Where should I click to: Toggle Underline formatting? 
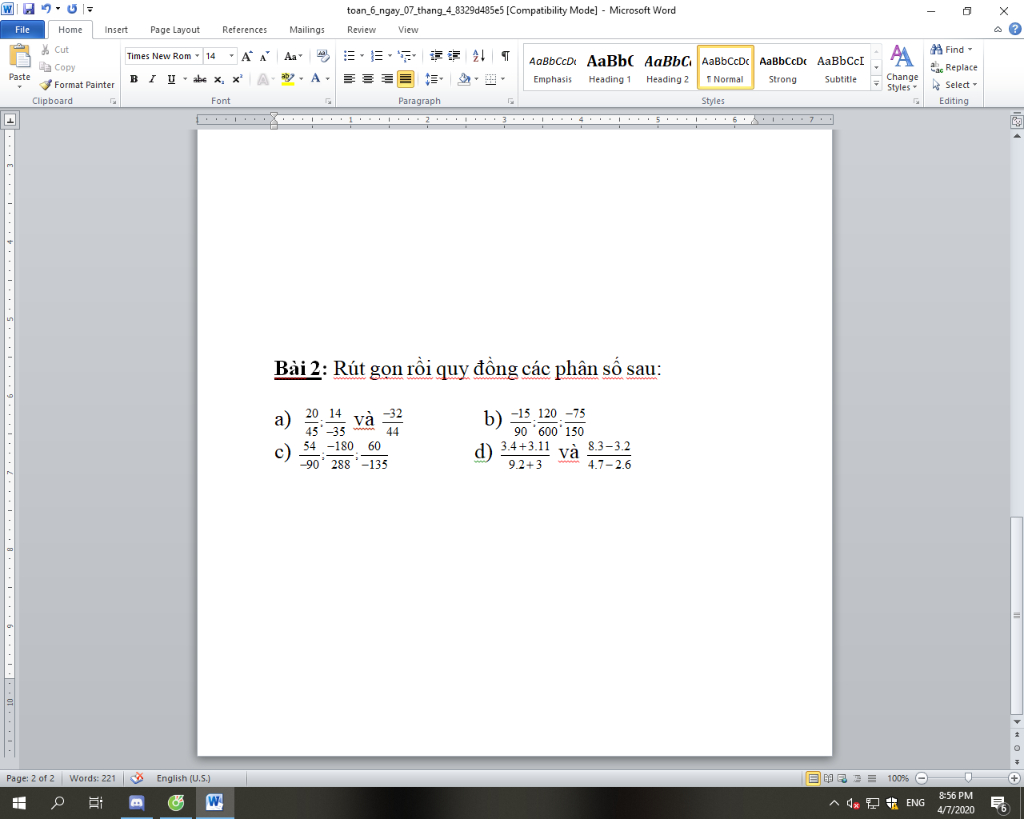(171, 79)
